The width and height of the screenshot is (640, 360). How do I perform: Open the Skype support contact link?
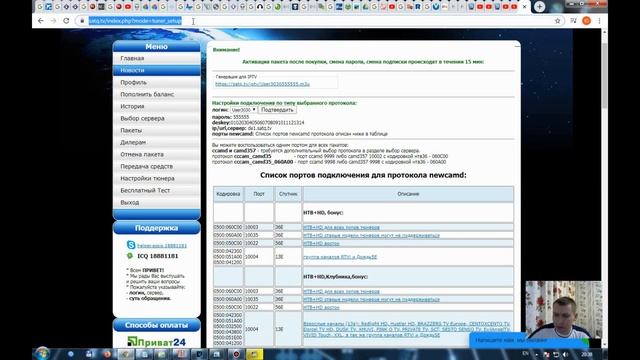[162, 246]
